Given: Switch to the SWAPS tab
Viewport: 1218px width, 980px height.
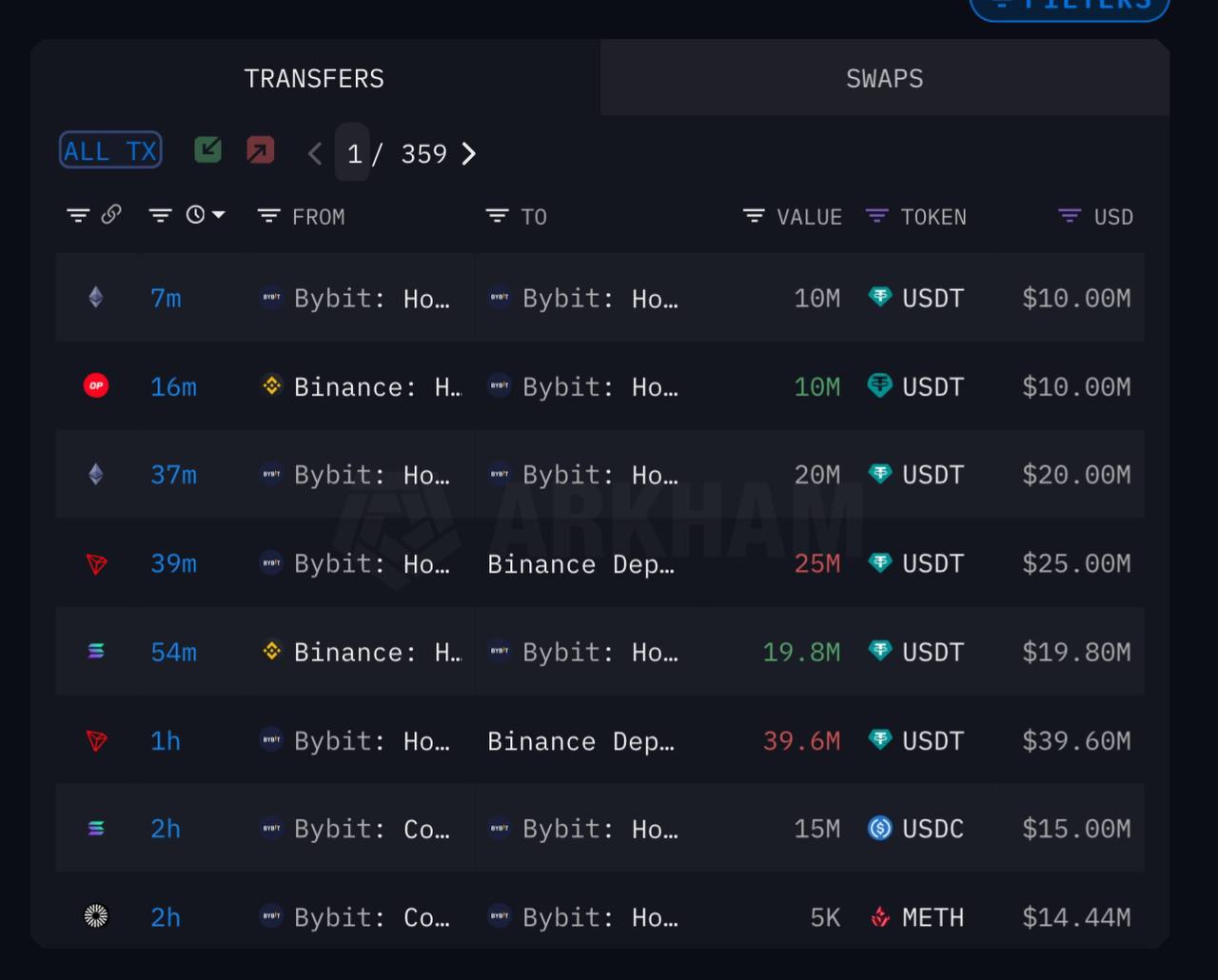Looking at the screenshot, I should pyautogui.click(x=884, y=78).
